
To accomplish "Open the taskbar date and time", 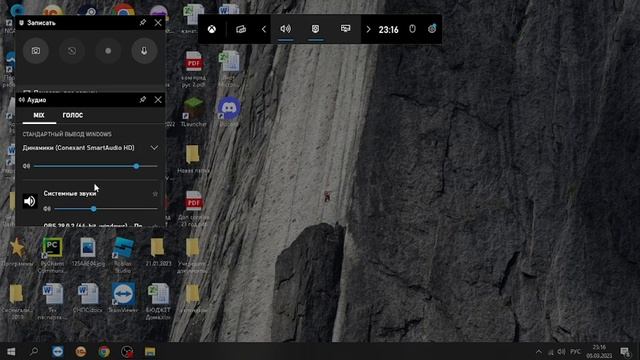I will [x=599, y=351].
